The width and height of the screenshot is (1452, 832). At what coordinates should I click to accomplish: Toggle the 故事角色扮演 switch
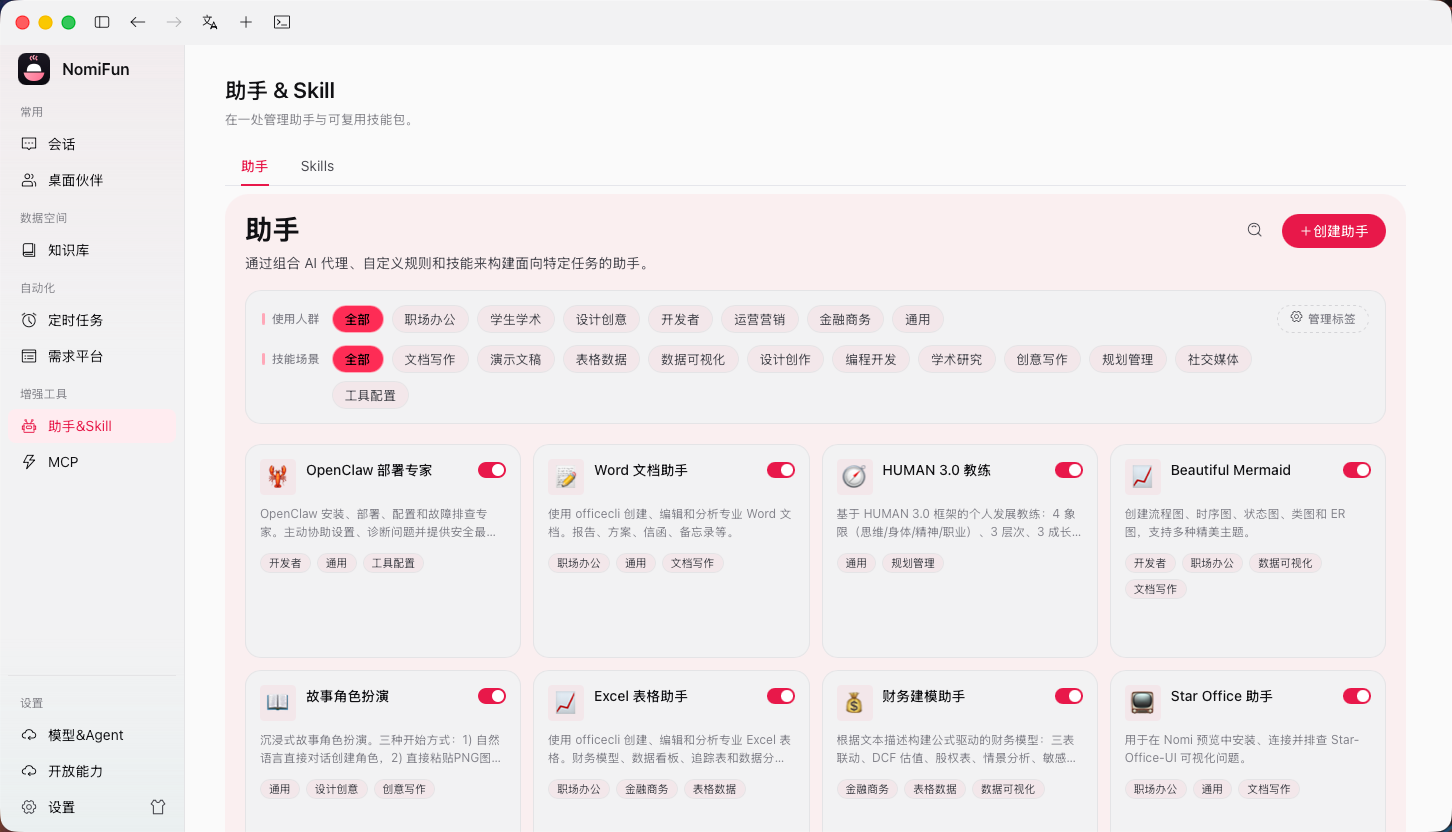pyautogui.click(x=492, y=696)
